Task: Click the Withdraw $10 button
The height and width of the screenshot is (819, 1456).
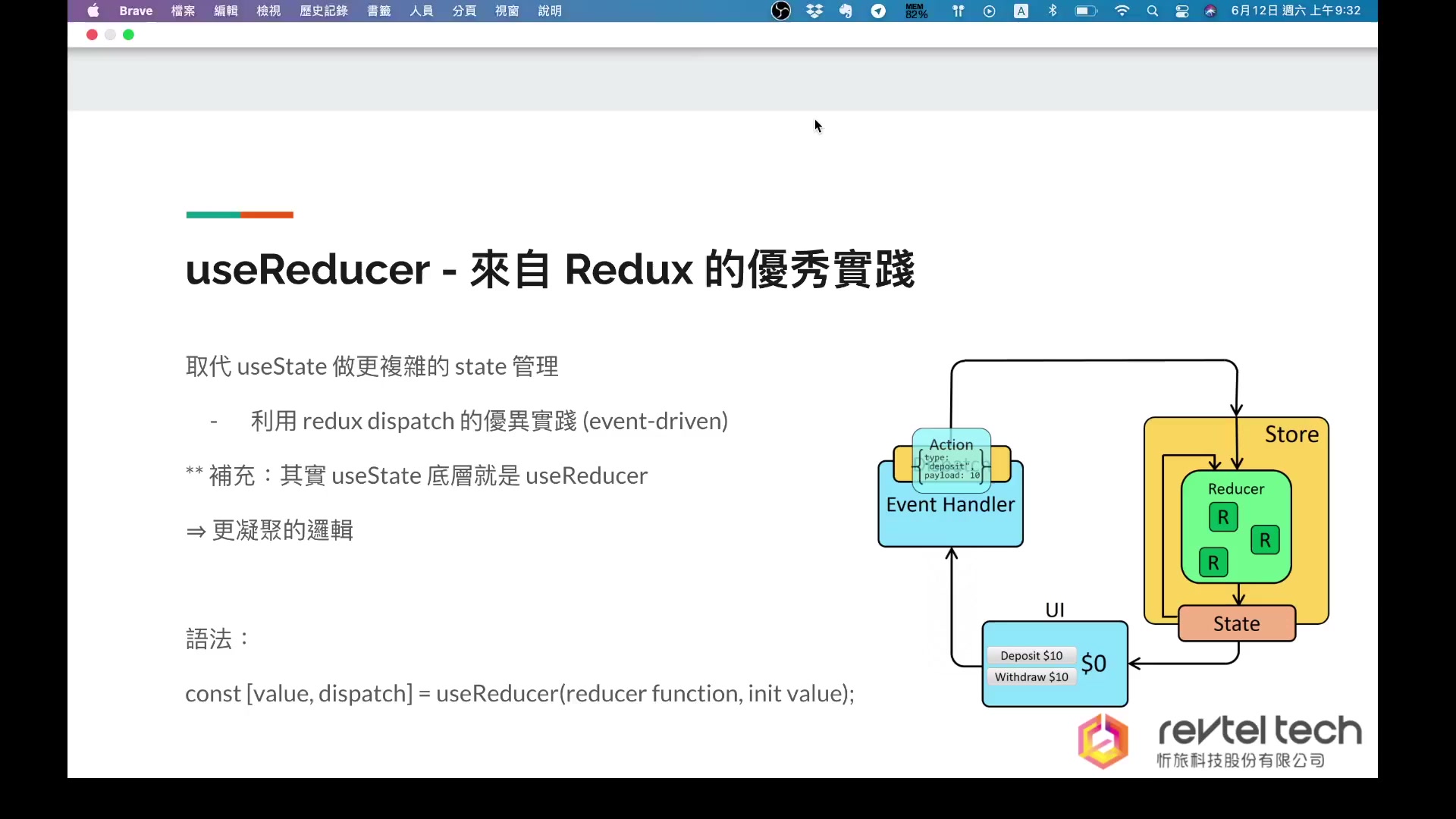Action: [x=1031, y=676]
